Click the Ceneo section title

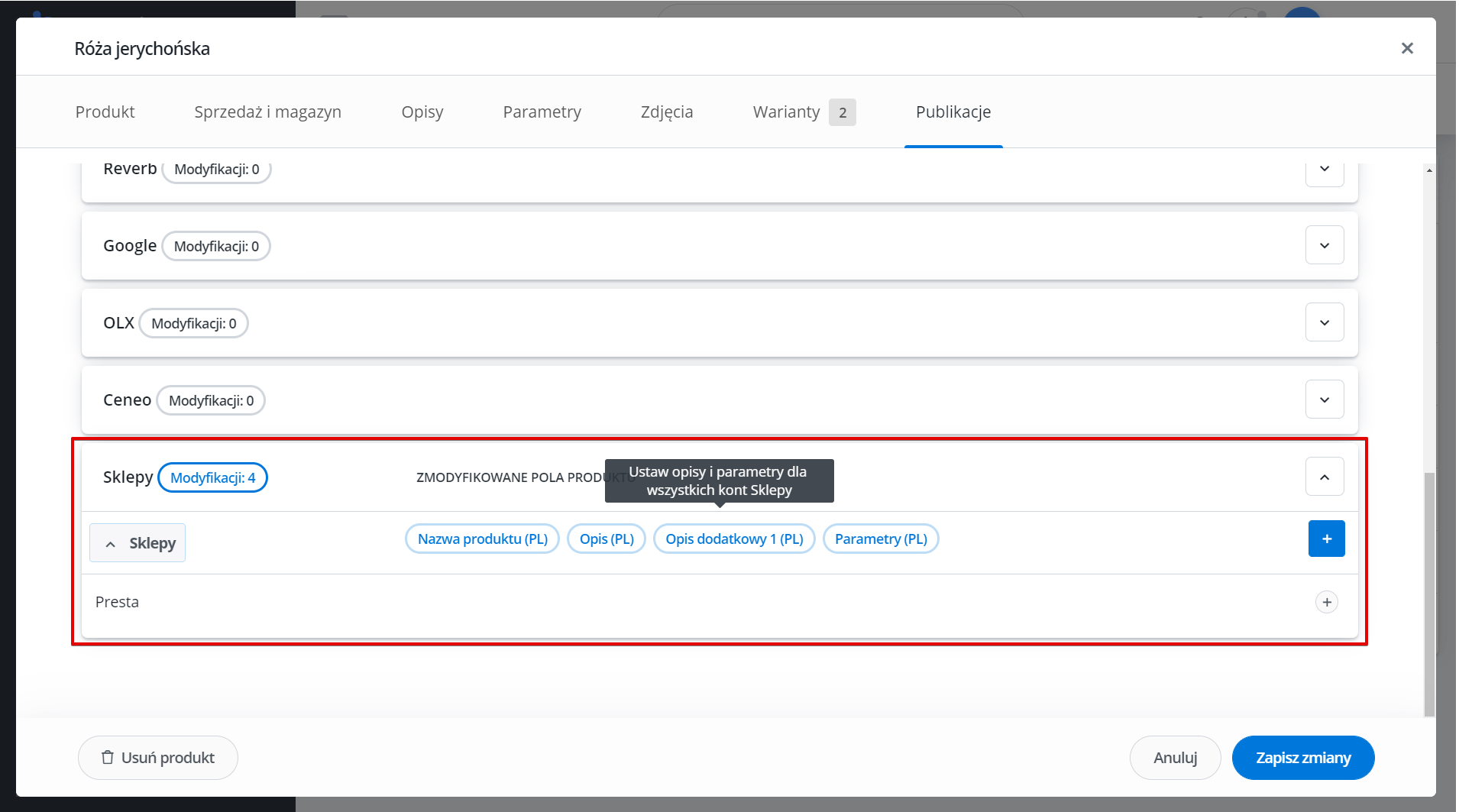click(127, 400)
